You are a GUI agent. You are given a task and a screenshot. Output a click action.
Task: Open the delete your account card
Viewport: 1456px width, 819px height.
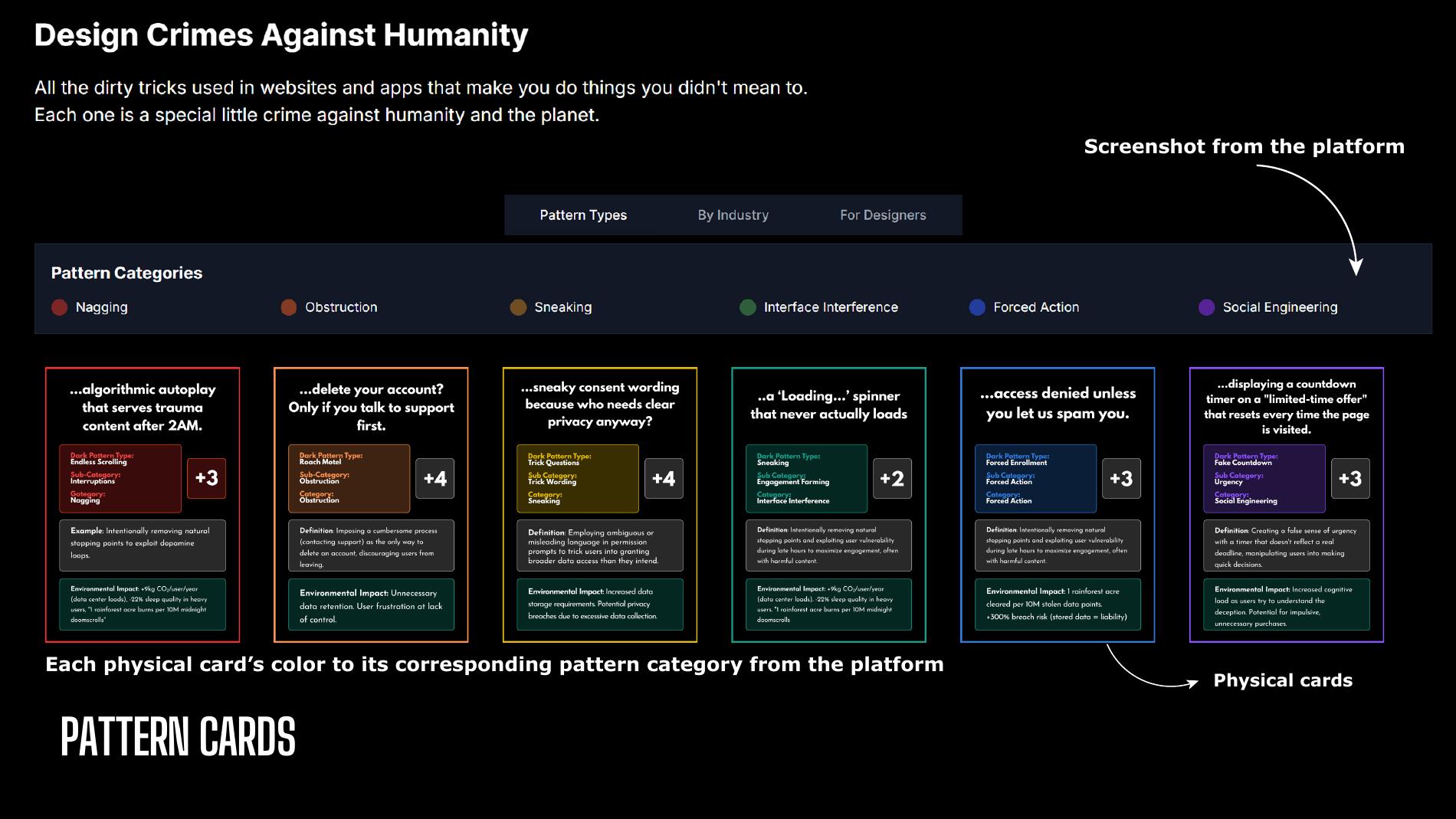[x=371, y=505]
